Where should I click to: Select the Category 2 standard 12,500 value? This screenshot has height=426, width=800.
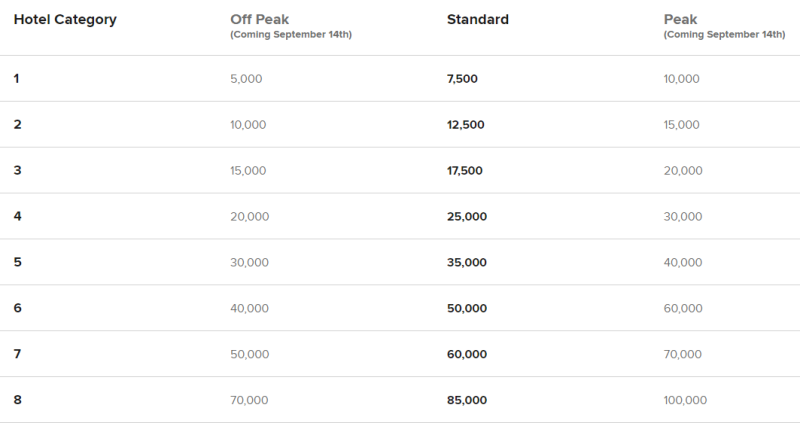[x=468, y=125]
